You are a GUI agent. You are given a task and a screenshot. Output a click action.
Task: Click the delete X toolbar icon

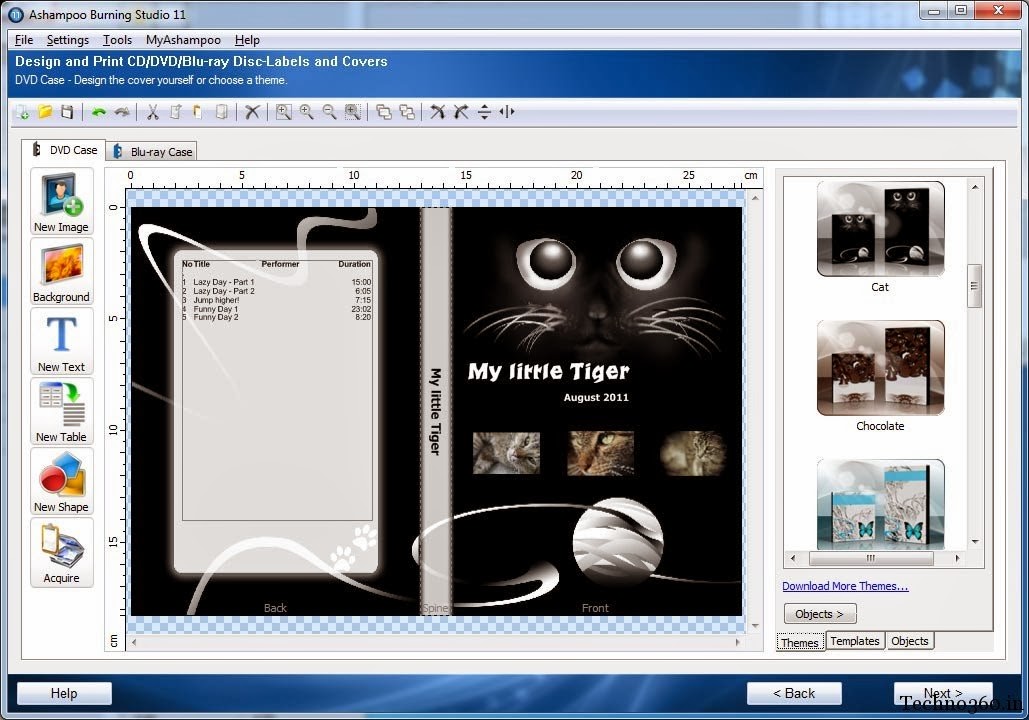[252, 112]
